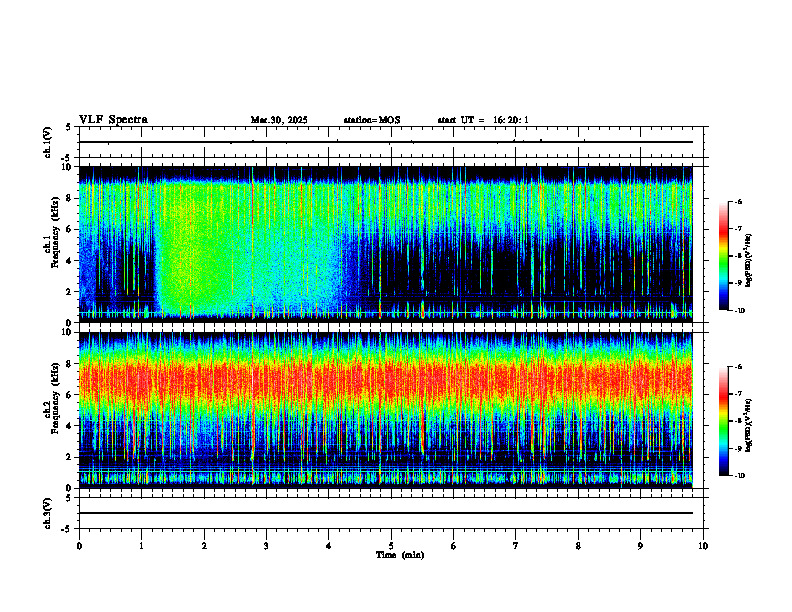792x612 pixels.
Task: Click the "1" time axis tick label
Action: coord(141,546)
